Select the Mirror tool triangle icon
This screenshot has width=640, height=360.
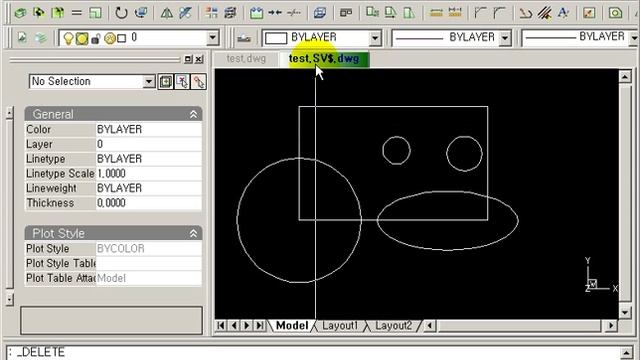[x=167, y=13]
